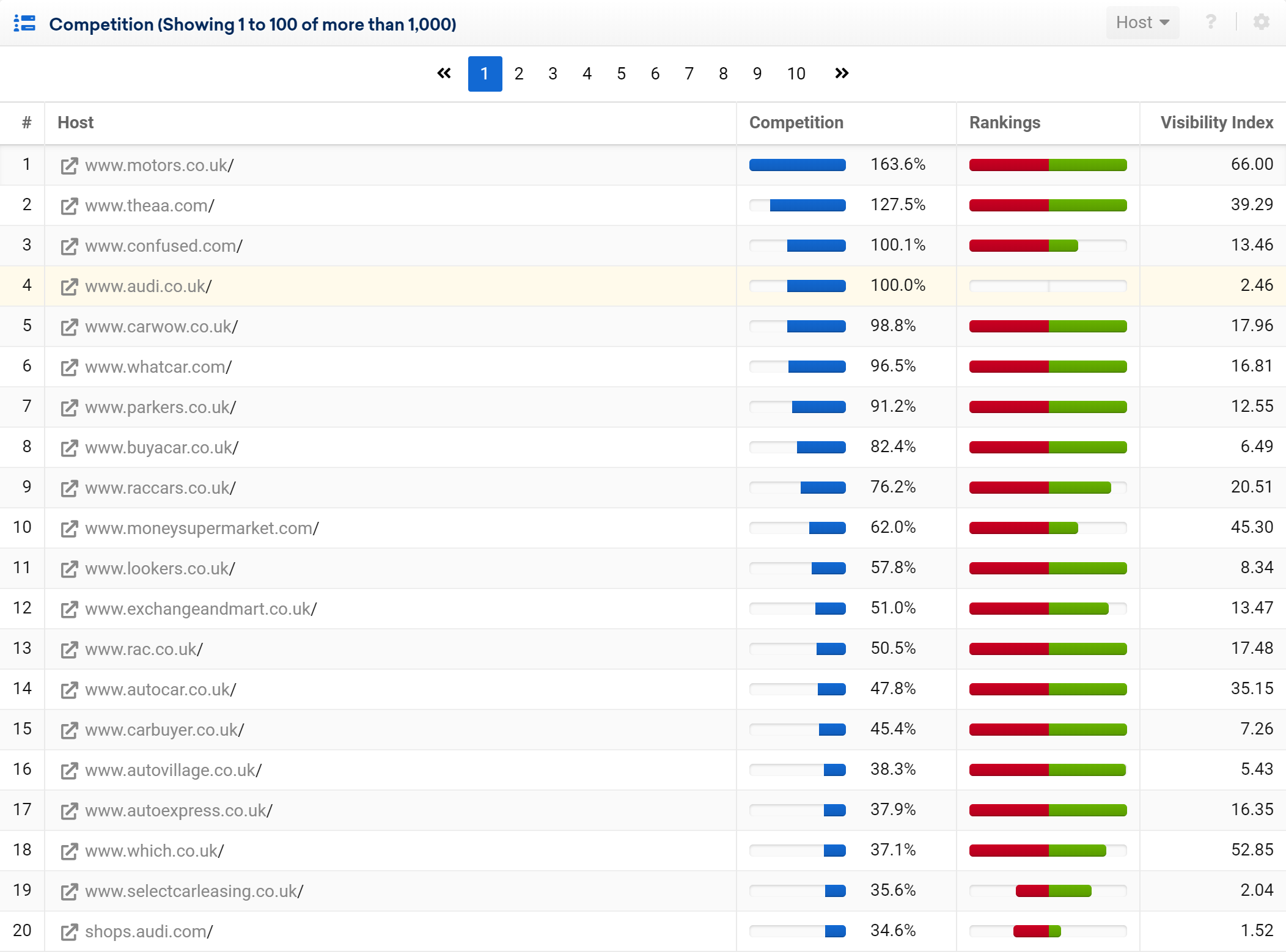Click the 66.00 visibility index value
The height and width of the screenshot is (952, 1286).
[1252, 164]
